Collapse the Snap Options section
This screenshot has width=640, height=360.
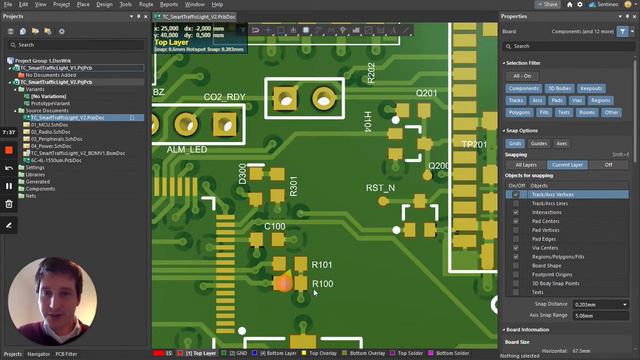pos(504,131)
